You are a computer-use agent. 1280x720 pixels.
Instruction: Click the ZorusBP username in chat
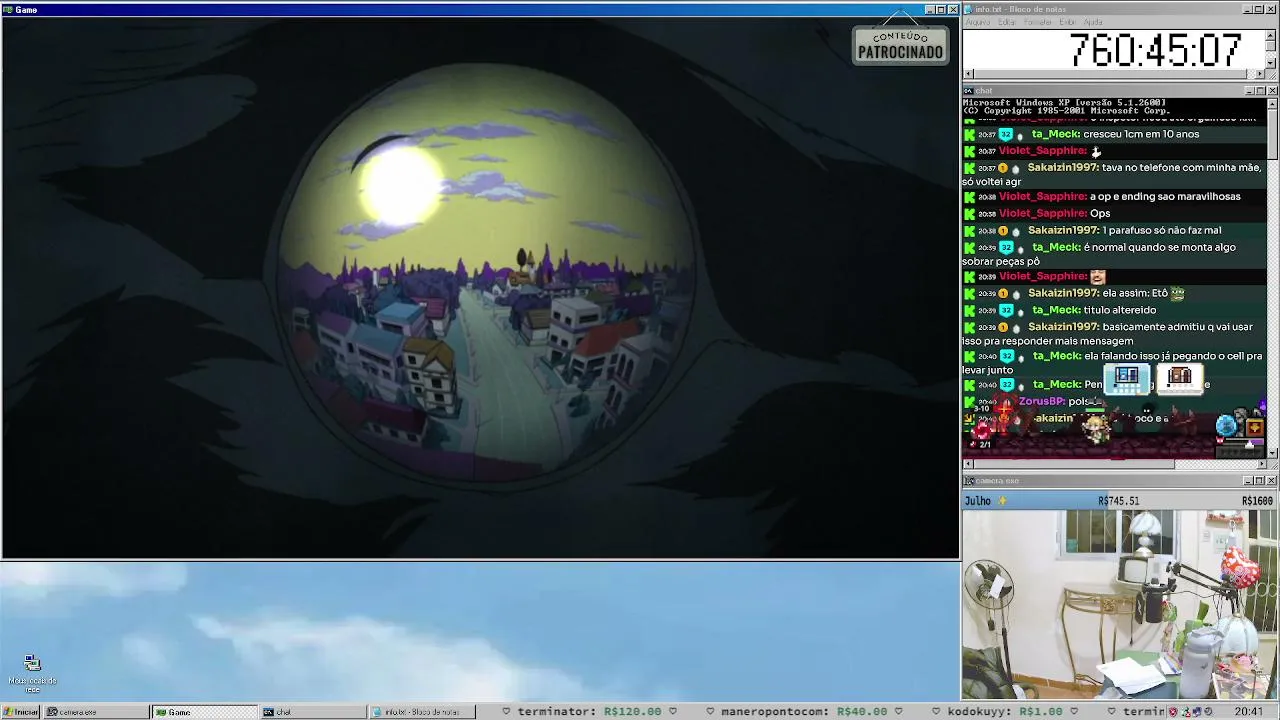pyautogui.click(x=1041, y=401)
